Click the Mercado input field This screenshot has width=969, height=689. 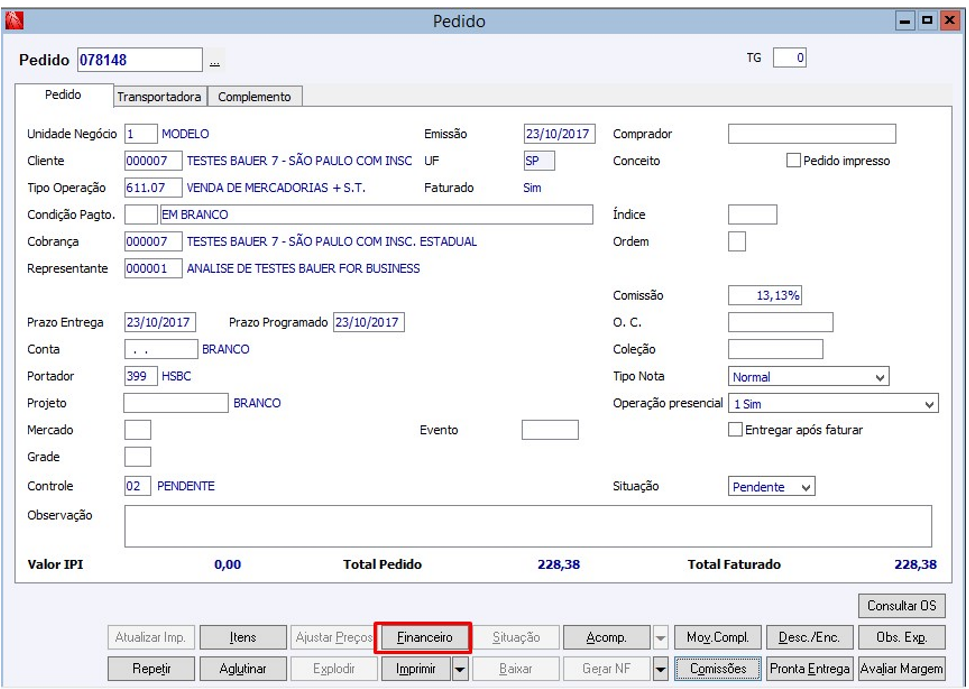(138, 429)
